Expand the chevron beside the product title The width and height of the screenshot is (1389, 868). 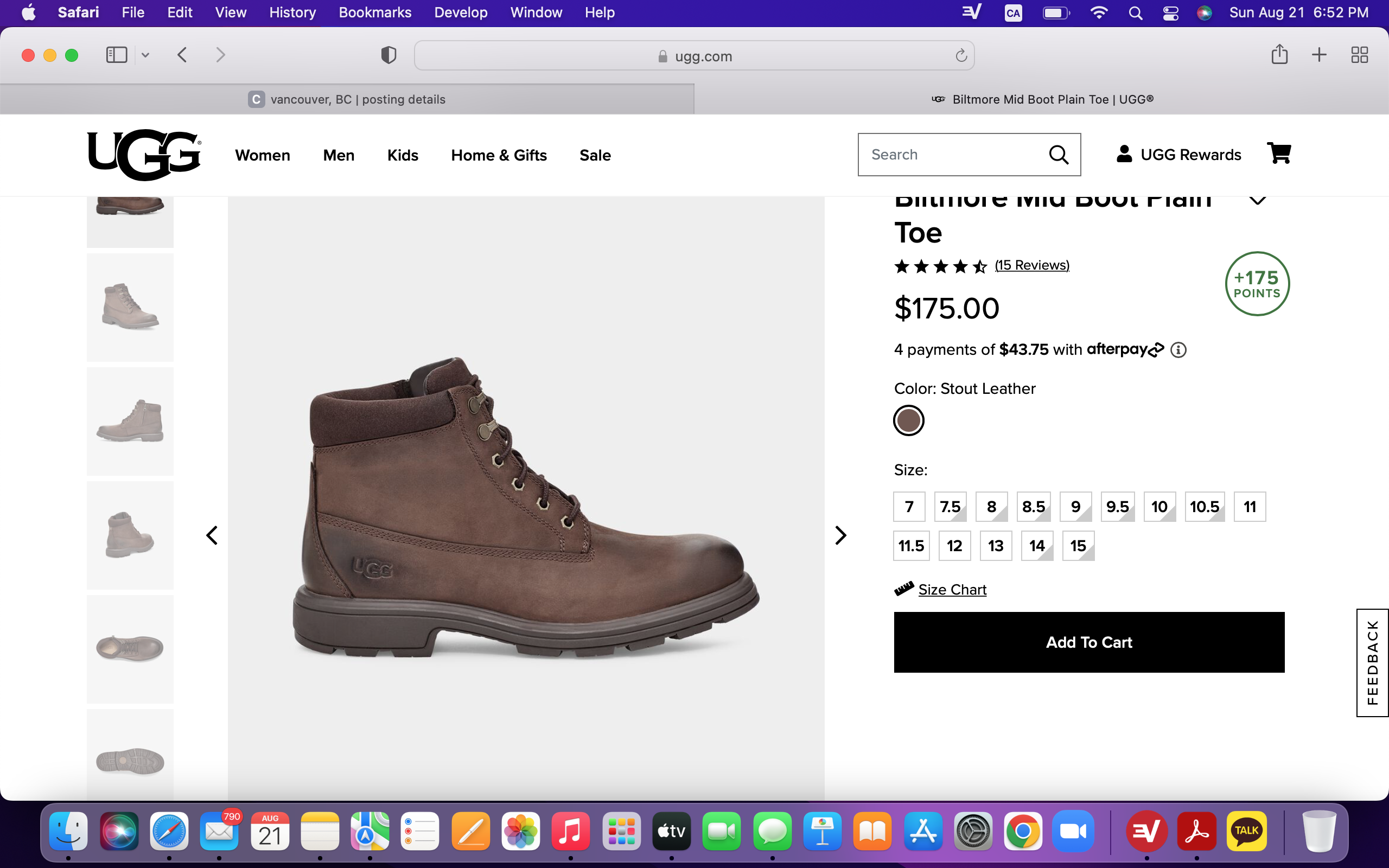click(1258, 200)
